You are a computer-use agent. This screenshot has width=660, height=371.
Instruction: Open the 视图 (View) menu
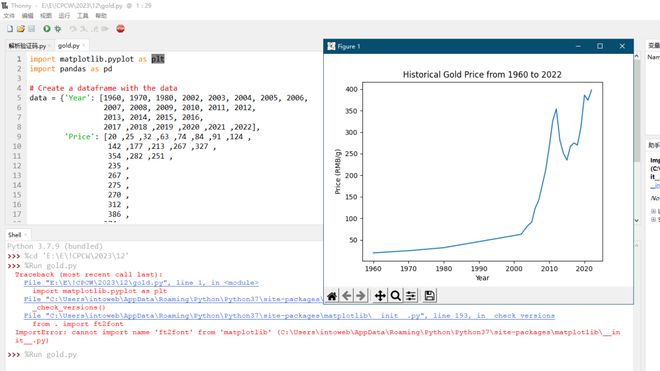tap(46, 16)
